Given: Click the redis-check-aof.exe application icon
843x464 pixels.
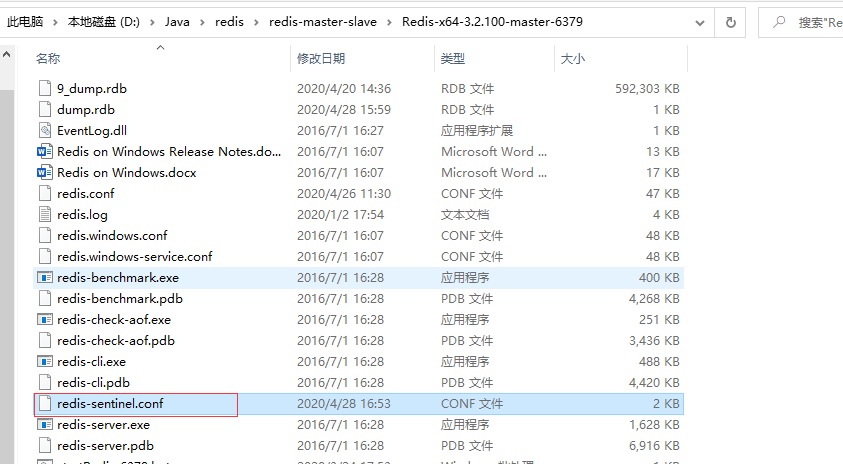Looking at the screenshot, I should pos(45,319).
